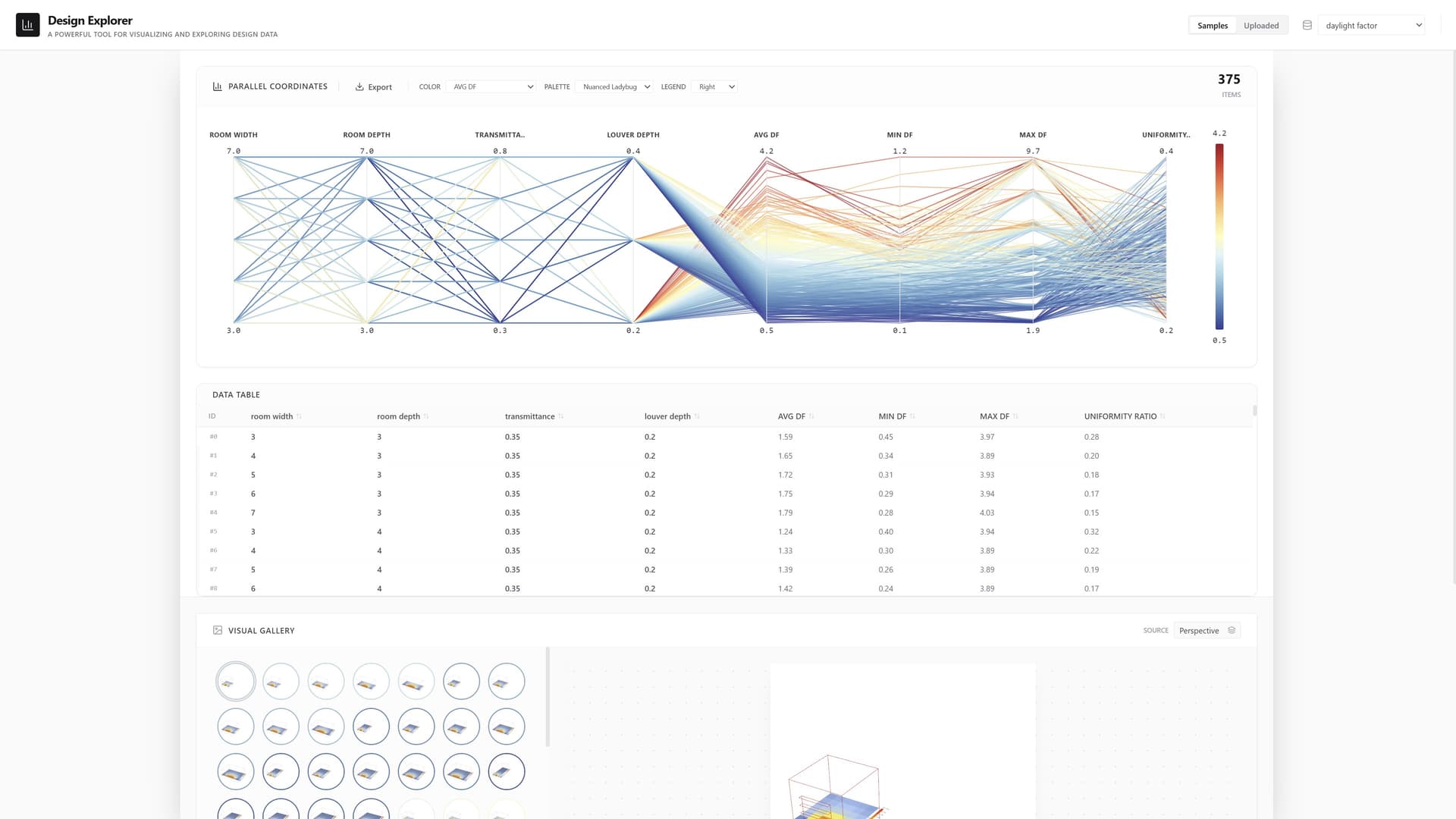Image resolution: width=1456 pixels, height=819 pixels.
Task: Switch to Uploaded data source
Action: click(x=1260, y=26)
